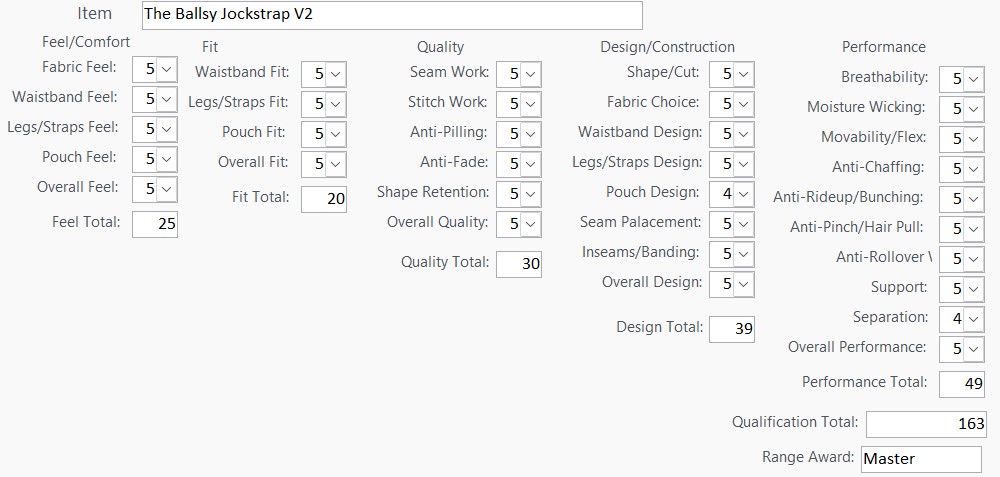Image resolution: width=1000 pixels, height=477 pixels.
Task: Expand the Moisture Wicking dropdown
Action: click(x=973, y=109)
